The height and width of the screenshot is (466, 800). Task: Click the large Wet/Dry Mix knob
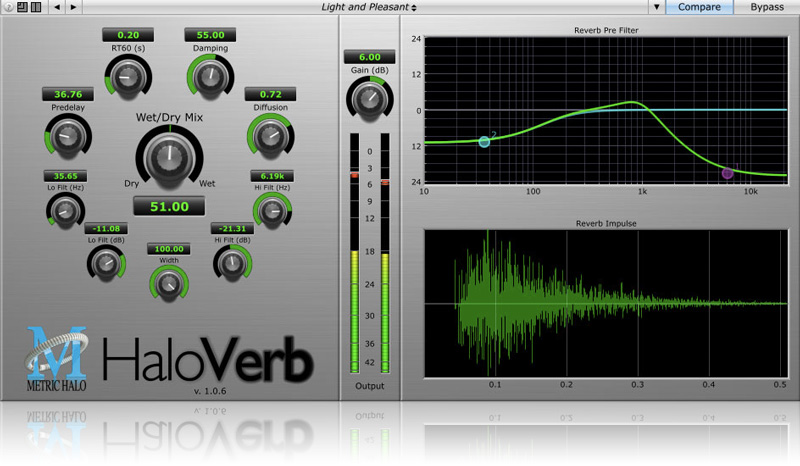[x=168, y=158]
